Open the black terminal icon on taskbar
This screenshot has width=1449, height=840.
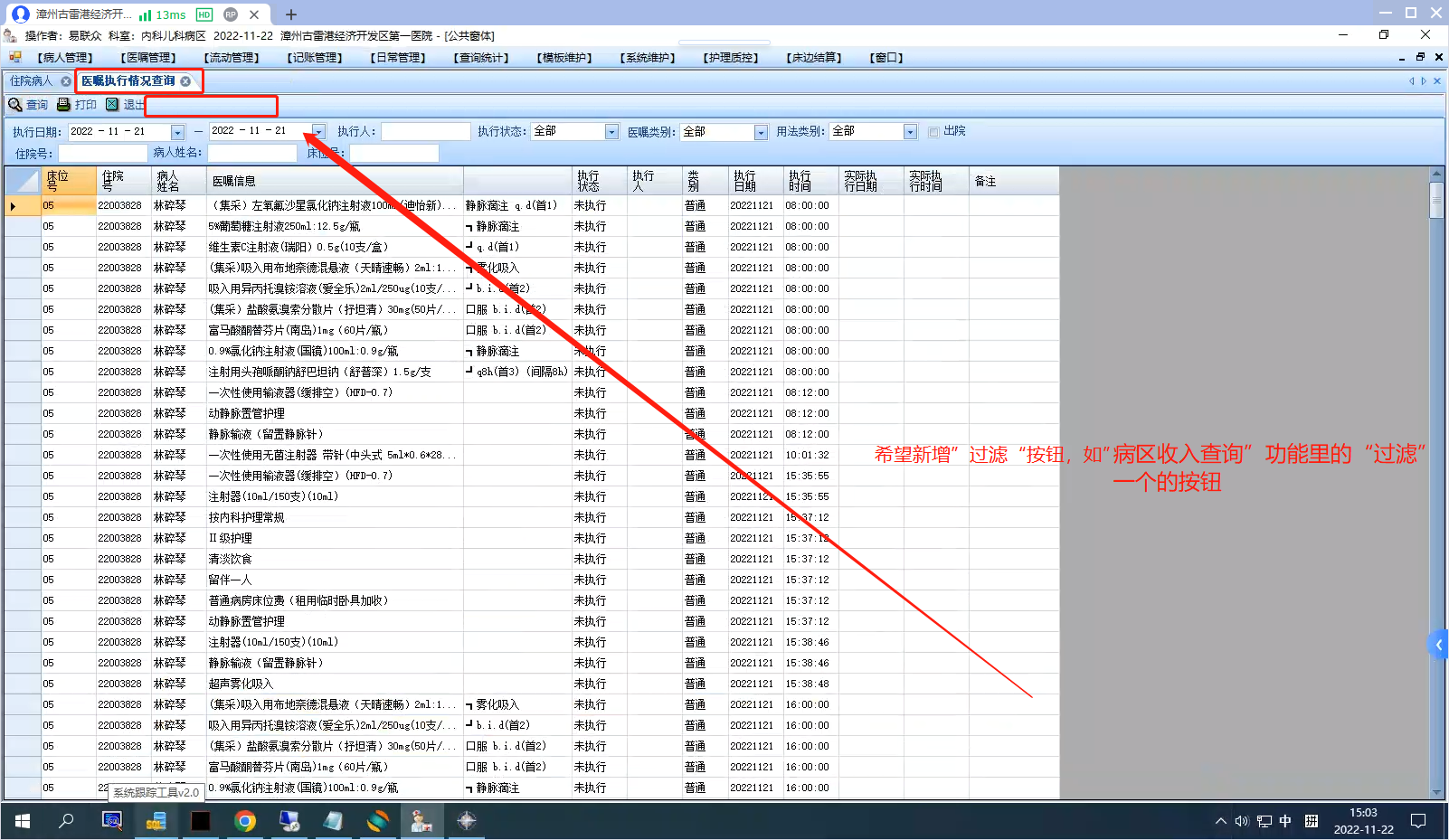(201, 821)
